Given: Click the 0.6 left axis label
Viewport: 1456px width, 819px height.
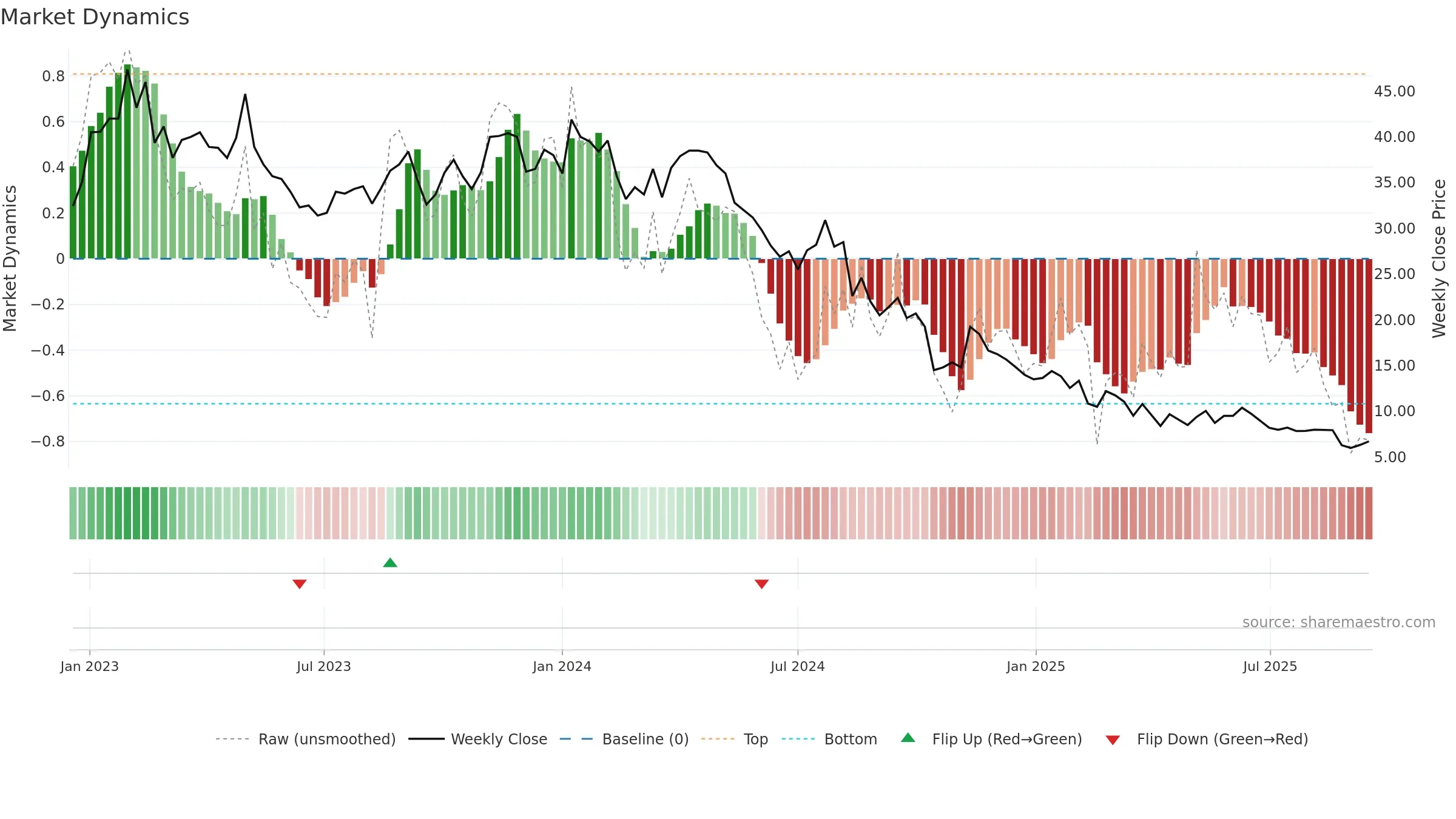Looking at the screenshot, I should [x=53, y=121].
